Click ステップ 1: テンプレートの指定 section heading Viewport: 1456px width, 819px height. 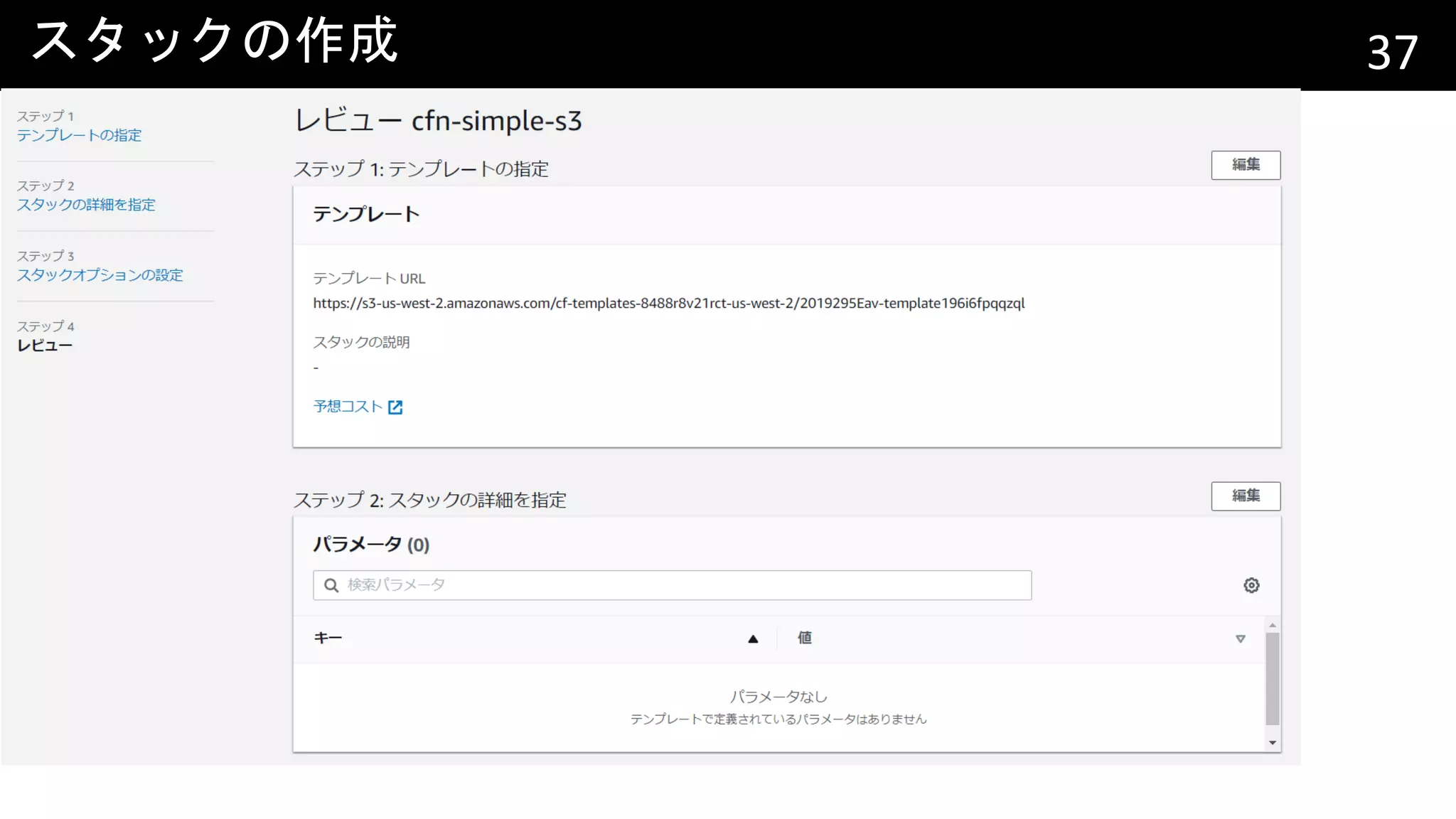click(421, 169)
